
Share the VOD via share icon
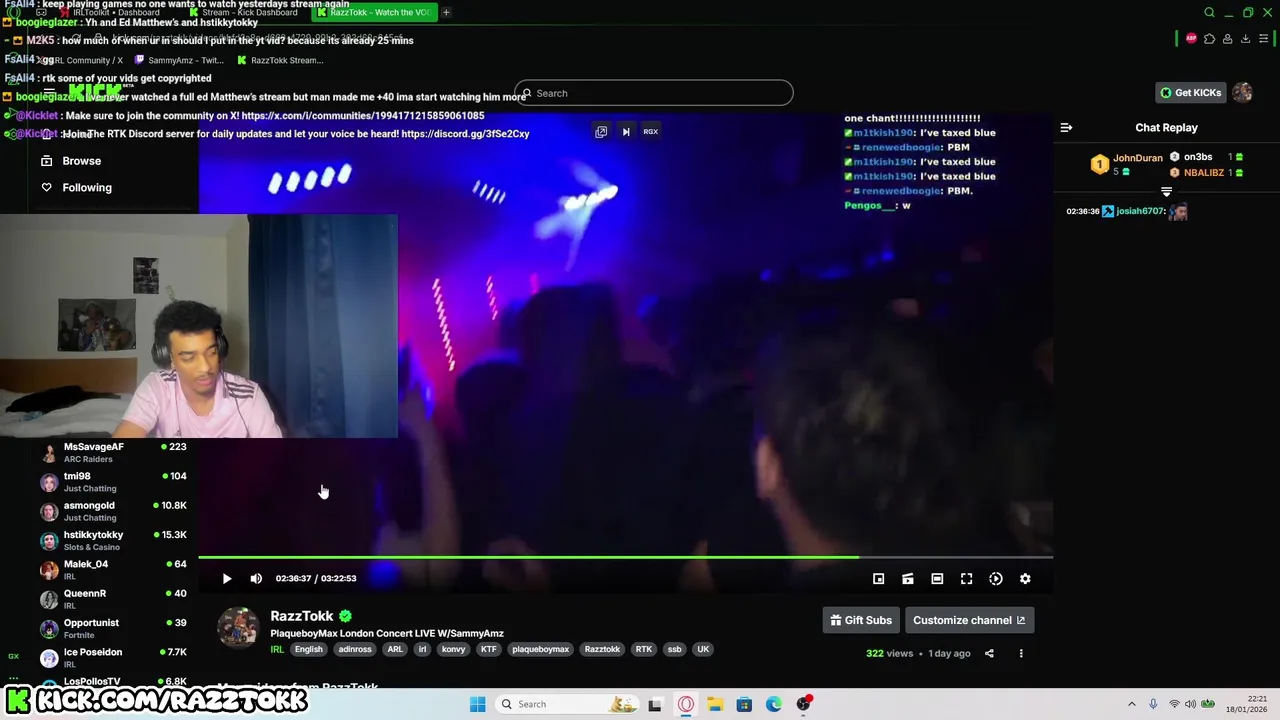point(989,653)
